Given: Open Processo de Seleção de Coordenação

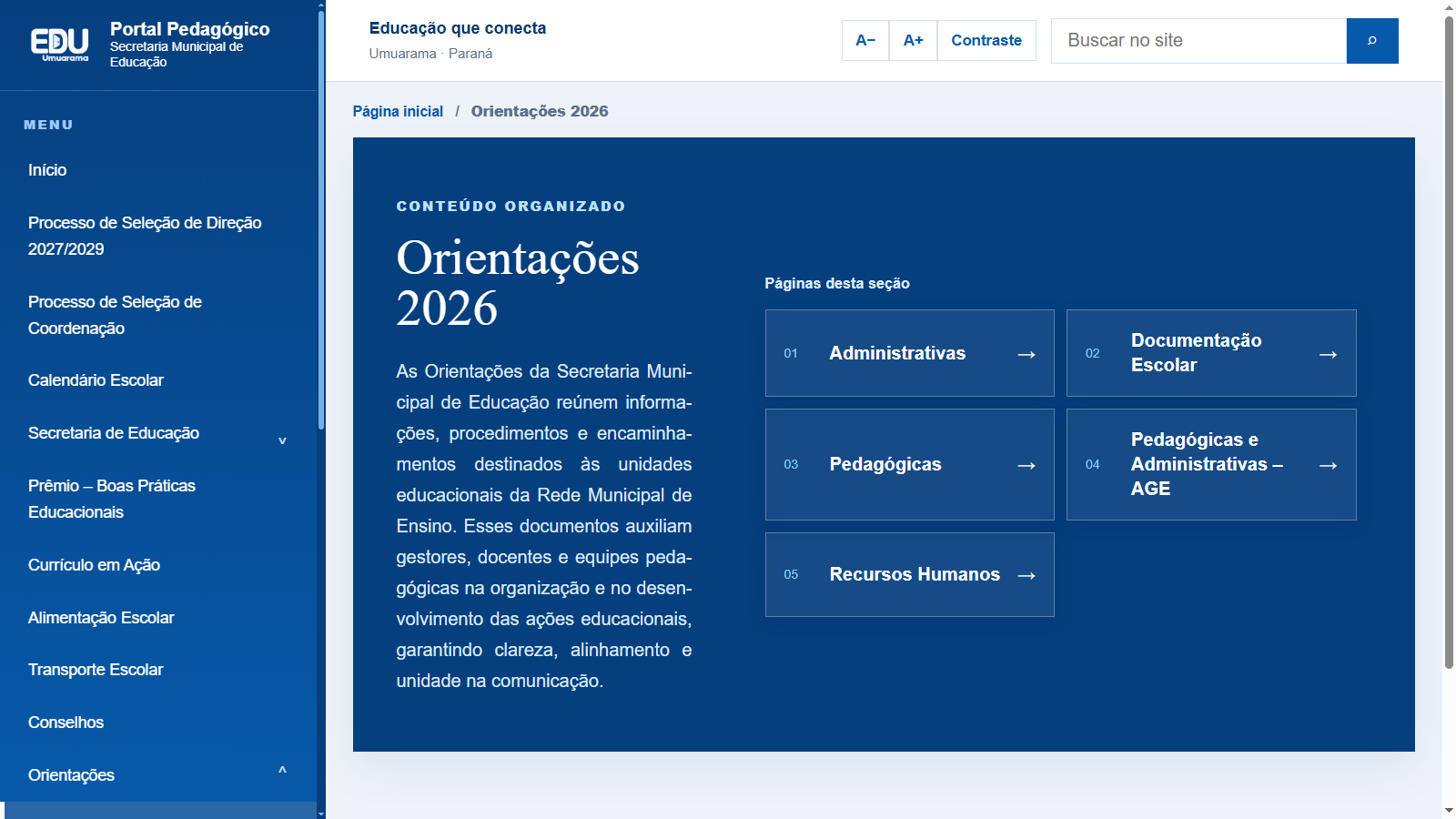Looking at the screenshot, I should (x=115, y=315).
